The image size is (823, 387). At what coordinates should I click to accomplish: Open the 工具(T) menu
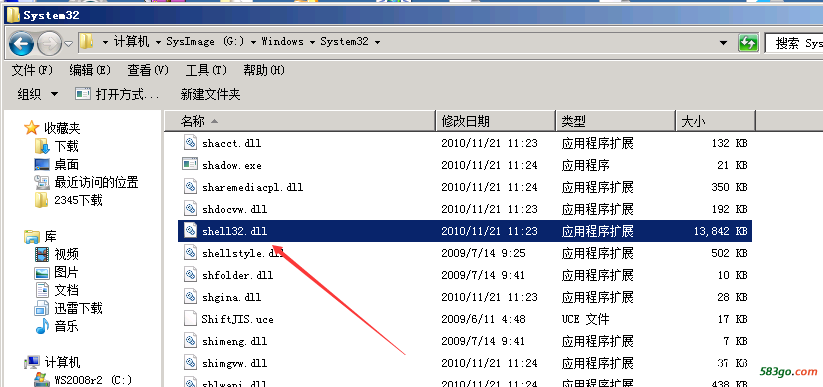pos(206,70)
